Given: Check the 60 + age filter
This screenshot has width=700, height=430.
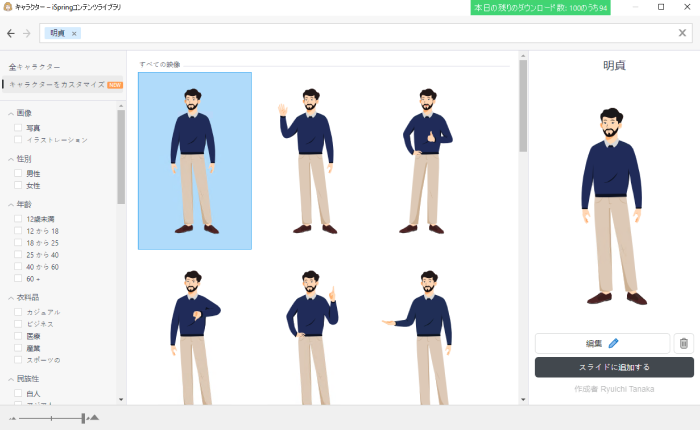Looking at the screenshot, I should pos(18,279).
